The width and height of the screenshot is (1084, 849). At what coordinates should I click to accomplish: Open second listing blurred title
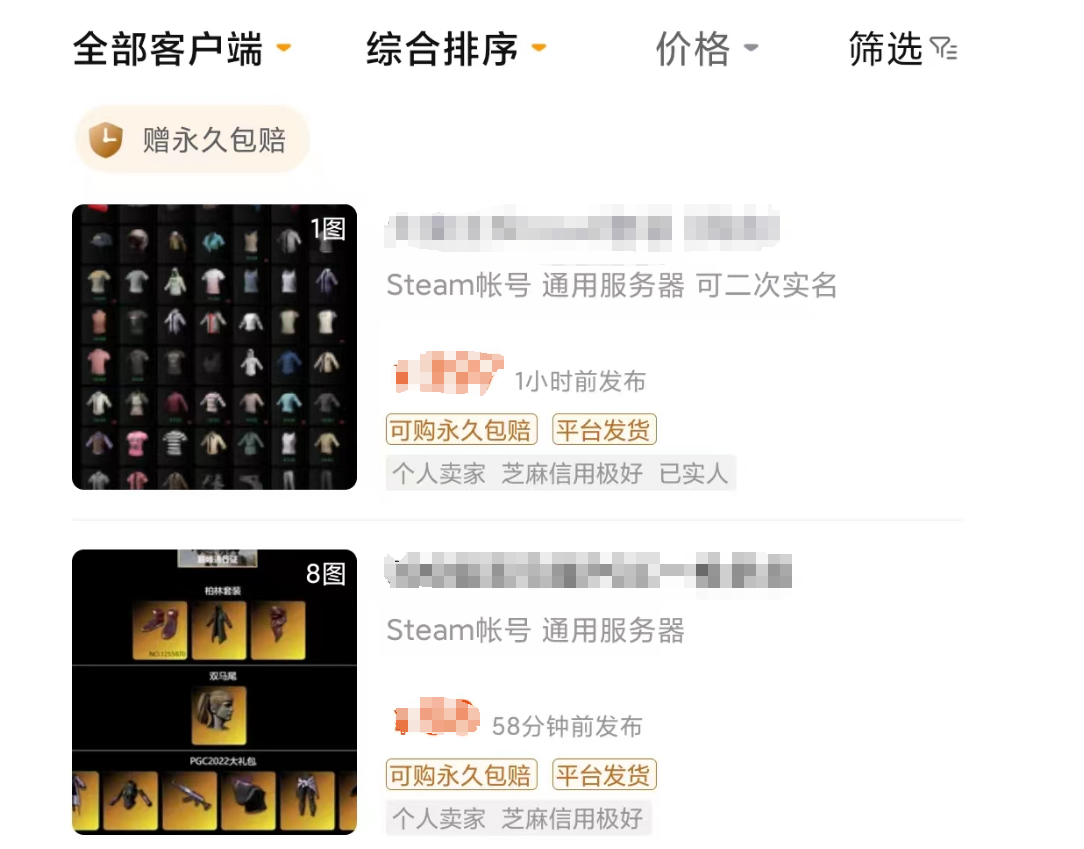click(x=588, y=572)
